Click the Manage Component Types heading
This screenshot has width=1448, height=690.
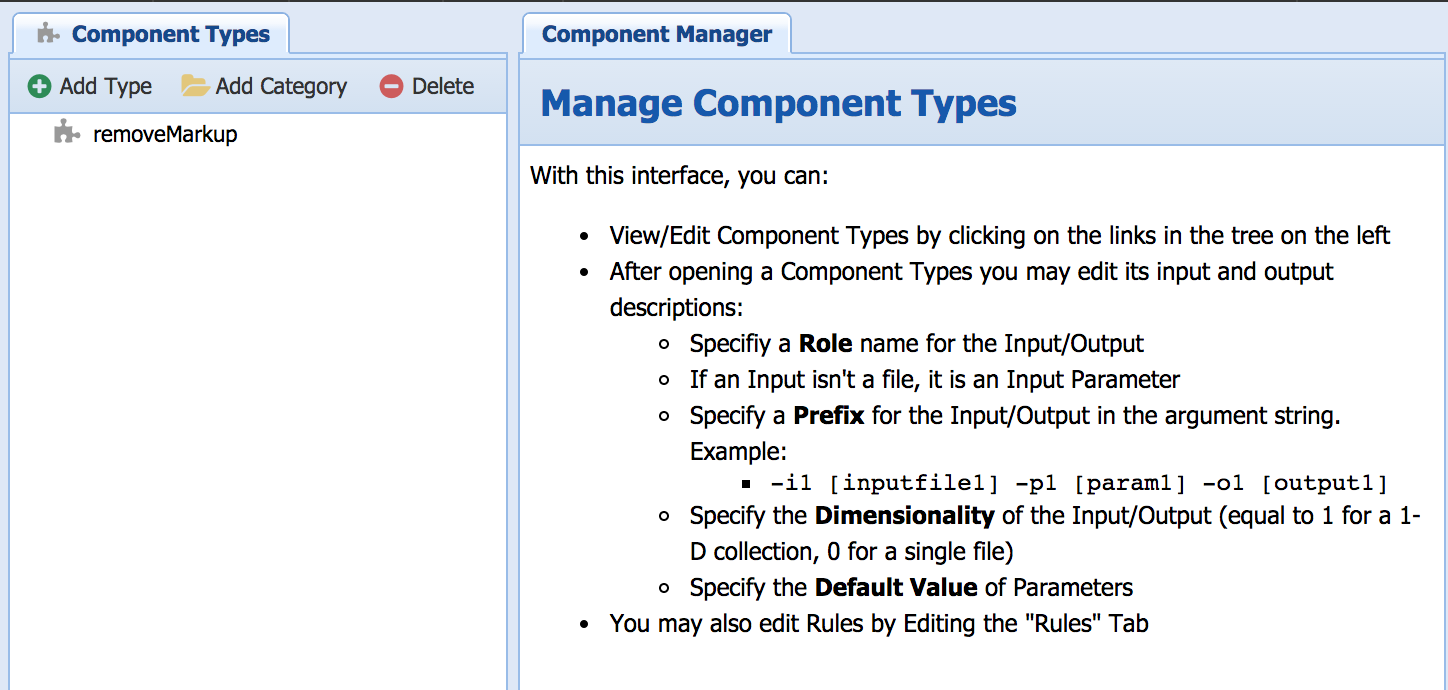point(778,103)
